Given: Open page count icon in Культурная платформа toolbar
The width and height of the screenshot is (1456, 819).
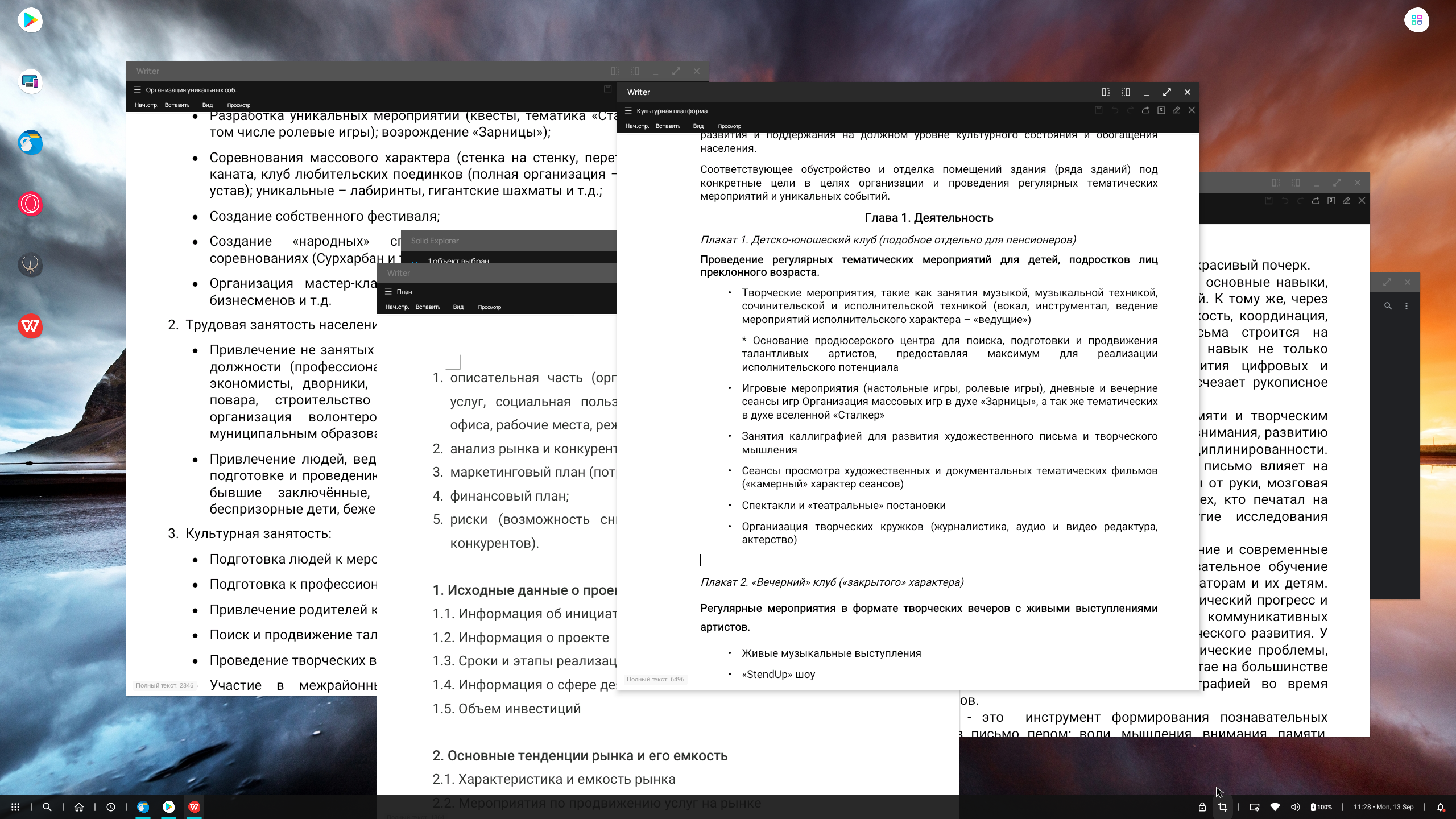Looking at the screenshot, I should pos(1161,110).
